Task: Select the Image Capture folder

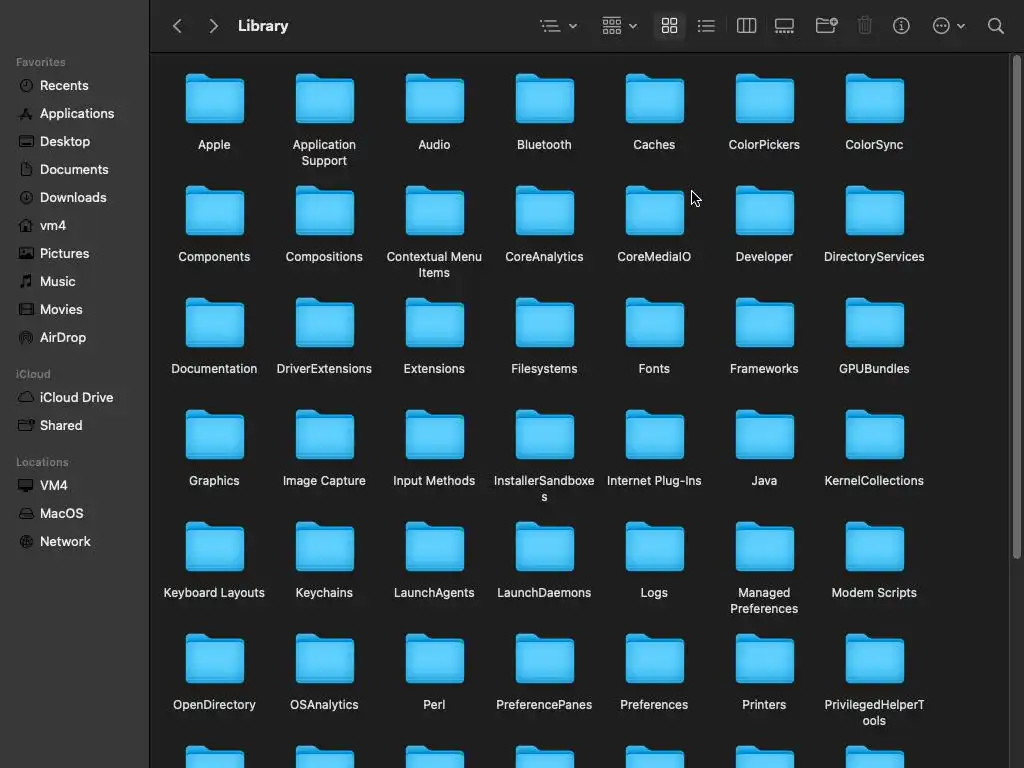Action: [324, 436]
